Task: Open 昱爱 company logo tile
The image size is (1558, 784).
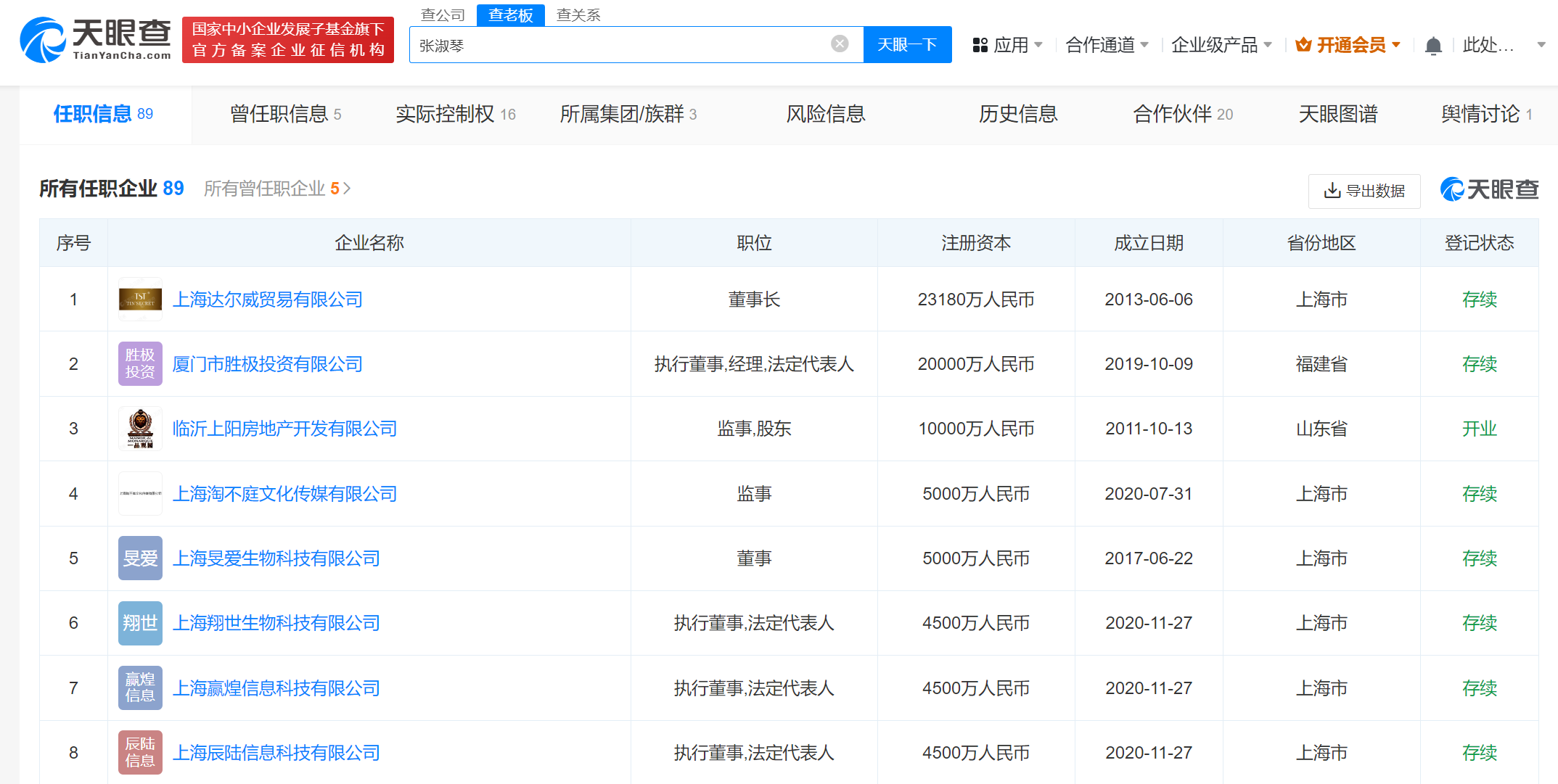Action: pos(140,558)
